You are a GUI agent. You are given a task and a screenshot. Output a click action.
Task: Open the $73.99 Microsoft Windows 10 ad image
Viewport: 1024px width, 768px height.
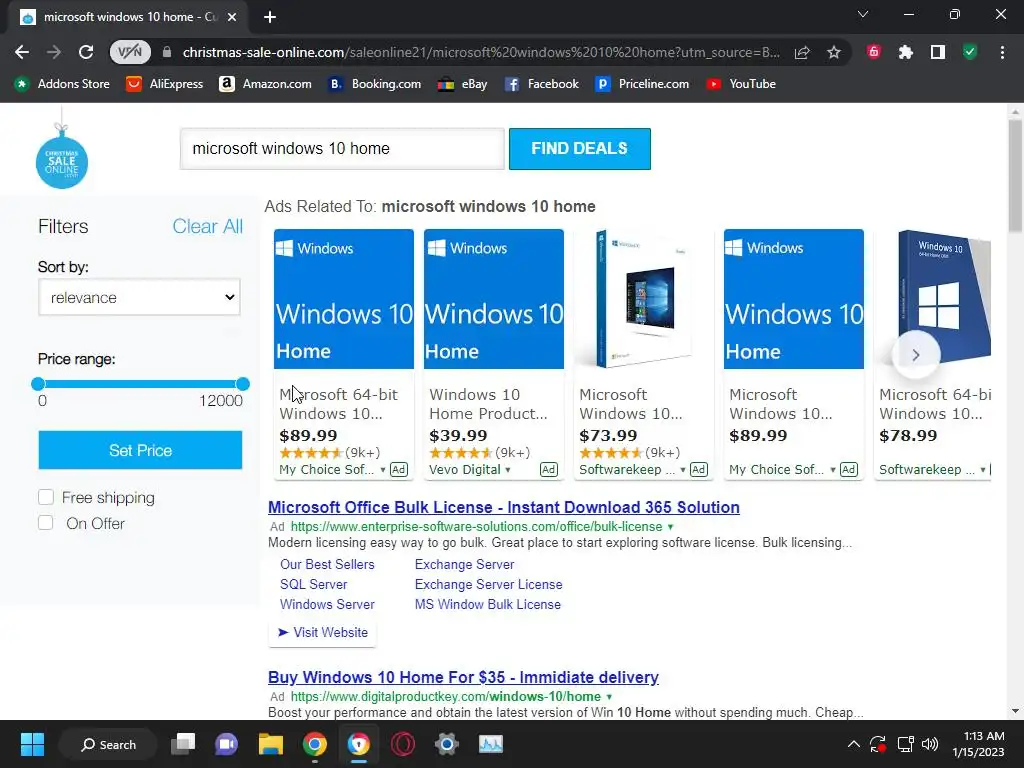[x=644, y=299]
